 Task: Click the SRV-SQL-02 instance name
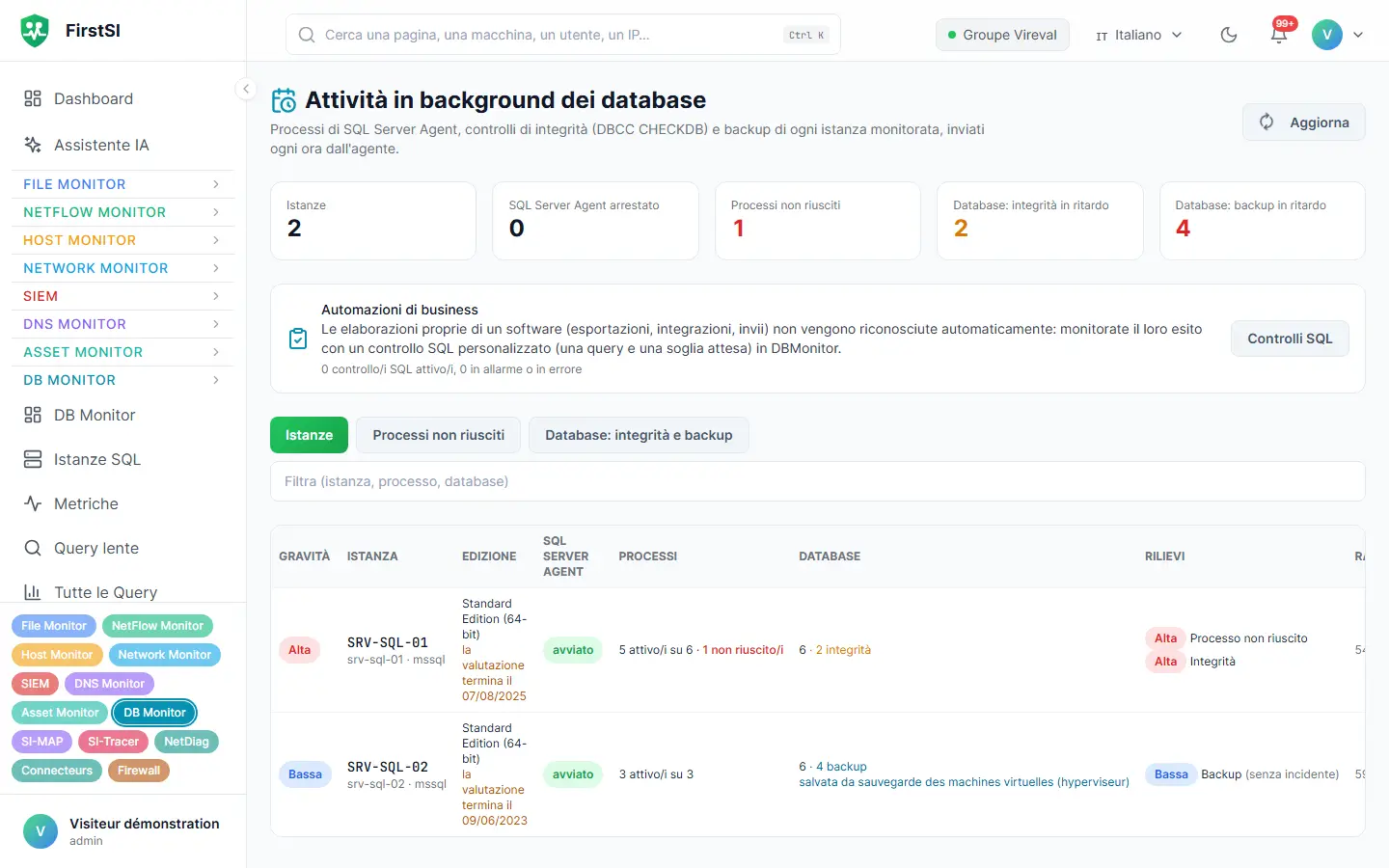[x=388, y=767]
